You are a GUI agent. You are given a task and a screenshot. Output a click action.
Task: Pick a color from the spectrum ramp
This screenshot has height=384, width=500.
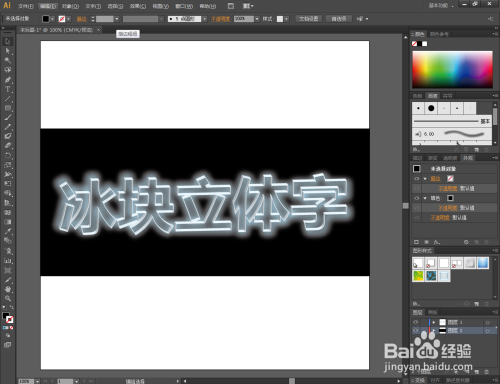click(x=452, y=69)
